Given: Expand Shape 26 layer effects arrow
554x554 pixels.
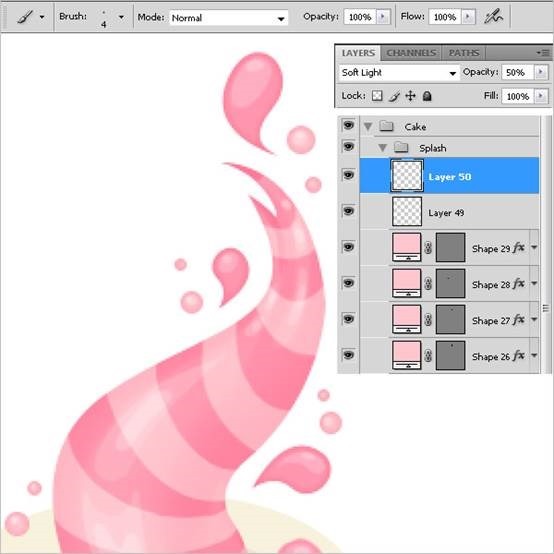Looking at the screenshot, I should (x=534, y=356).
